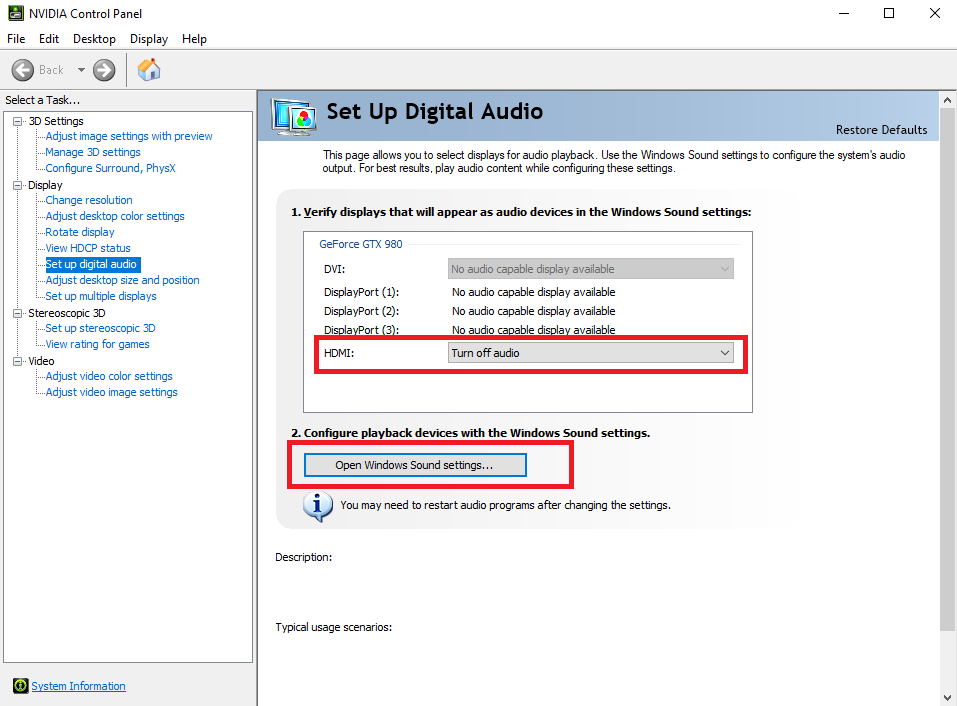
Task: Click the vertical scrollbar thumb
Action: [x=947, y=370]
